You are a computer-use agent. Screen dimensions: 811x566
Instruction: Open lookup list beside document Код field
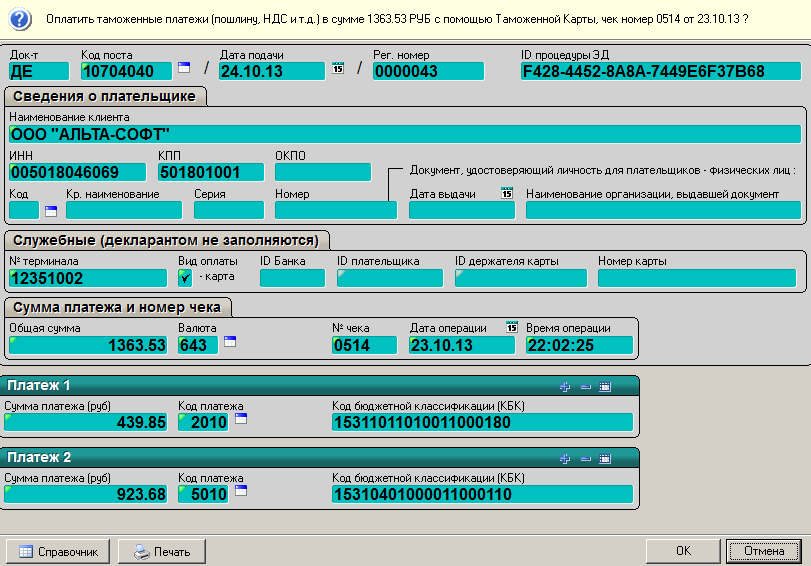[51, 210]
